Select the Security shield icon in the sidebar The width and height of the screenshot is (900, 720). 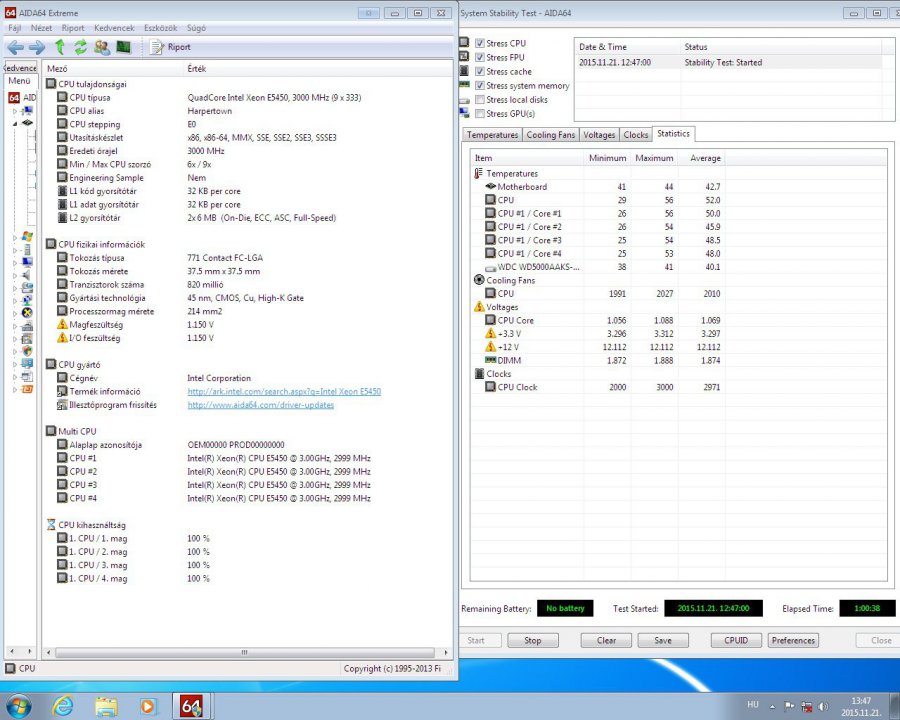click(x=27, y=350)
